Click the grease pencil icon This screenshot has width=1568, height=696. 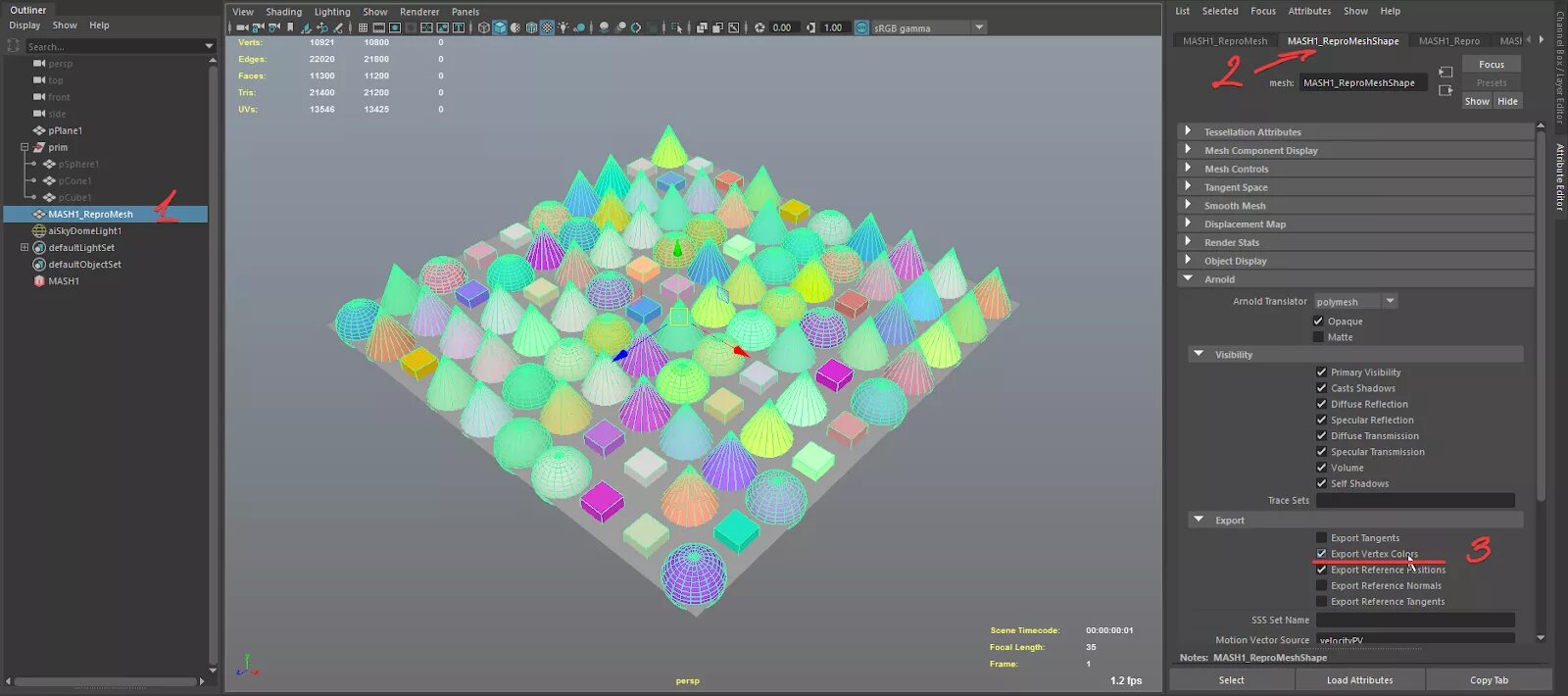pyautogui.click(x=338, y=27)
